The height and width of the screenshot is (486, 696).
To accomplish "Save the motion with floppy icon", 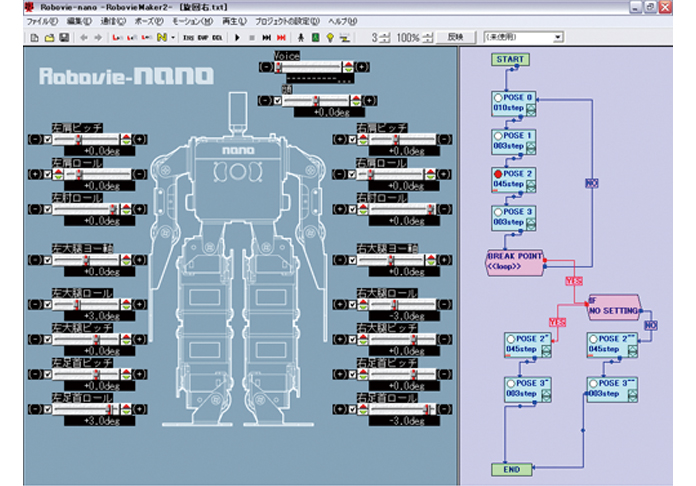I will [x=64, y=38].
